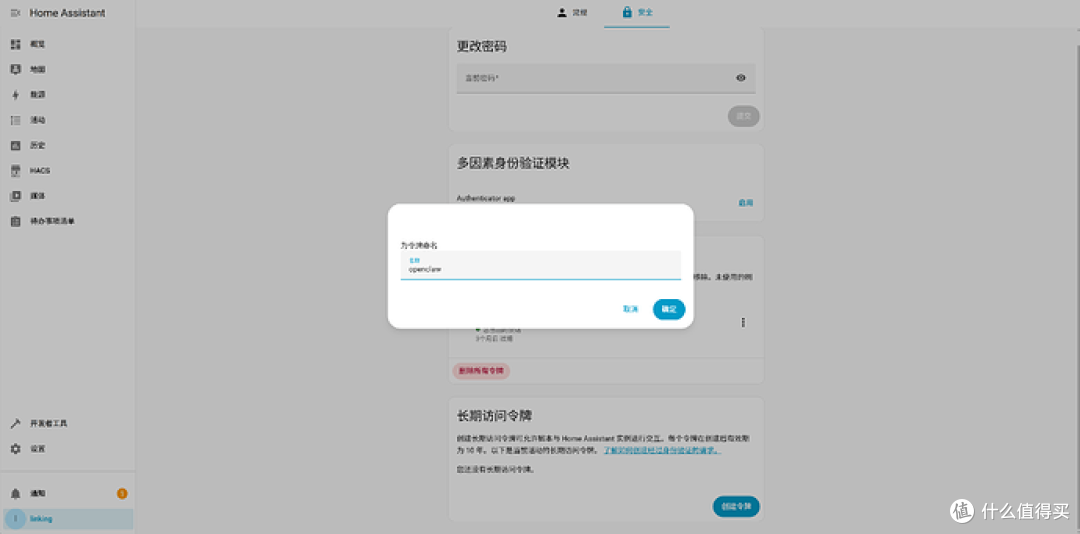Open the authenticated requests help link
1080x534 pixels.
[x=662, y=450]
